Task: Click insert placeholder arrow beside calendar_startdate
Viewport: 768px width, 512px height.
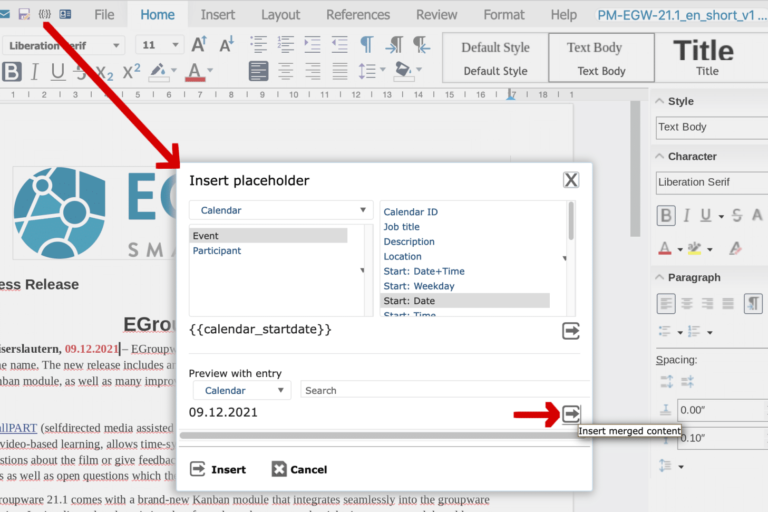Action: 571,331
